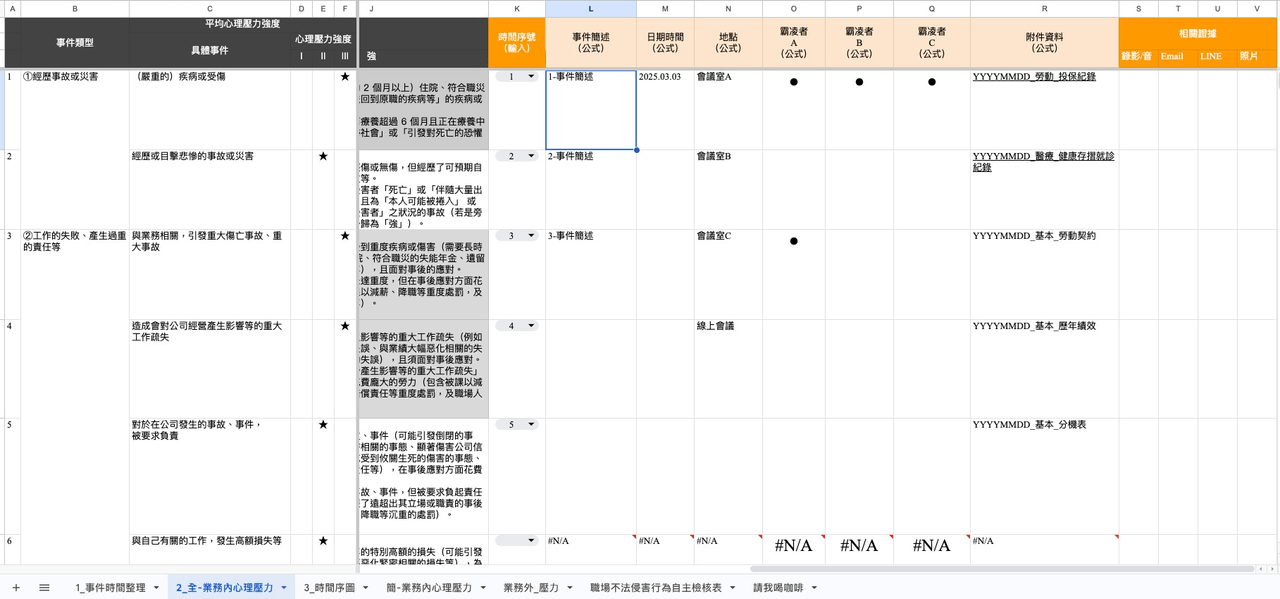Expand the 請我喝咖啡 tab menu arrow

tap(813, 588)
